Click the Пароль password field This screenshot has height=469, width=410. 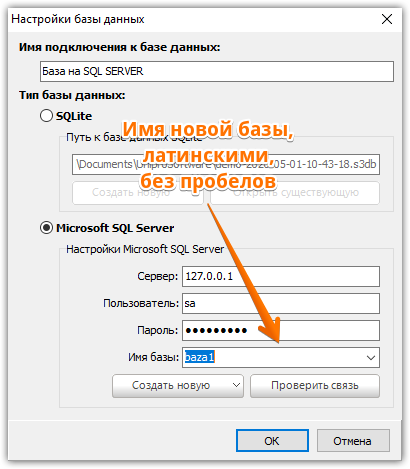pyautogui.click(x=281, y=330)
